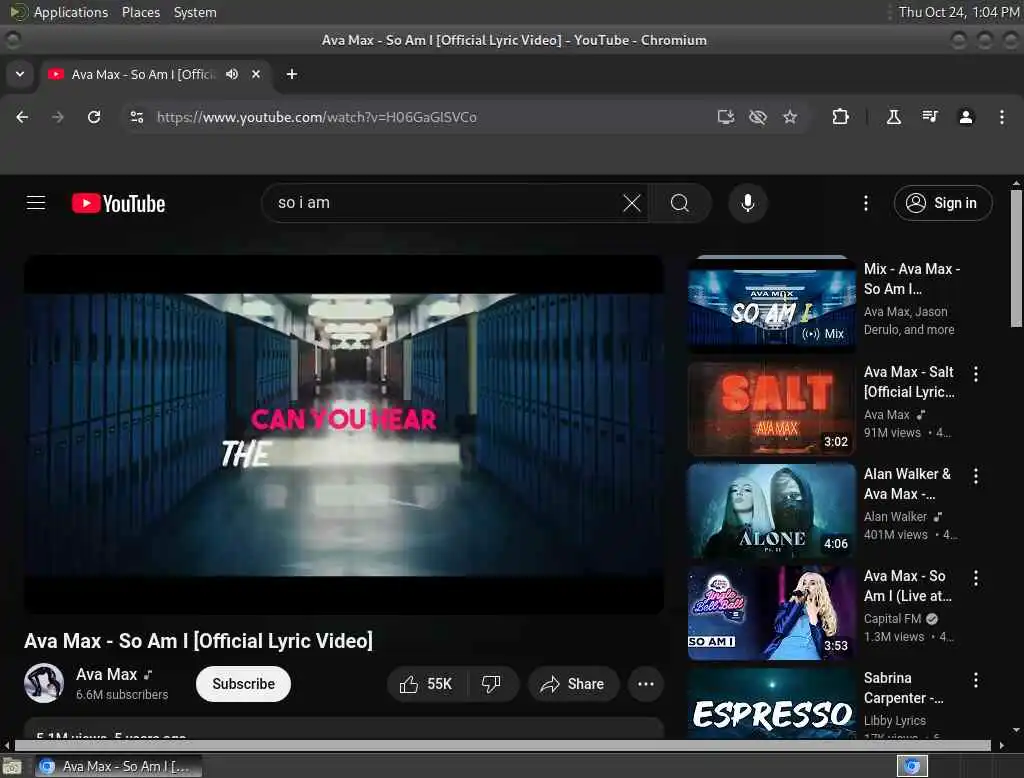Subscribe to Ava Max channel
The width and height of the screenshot is (1024, 778).
point(244,684)
